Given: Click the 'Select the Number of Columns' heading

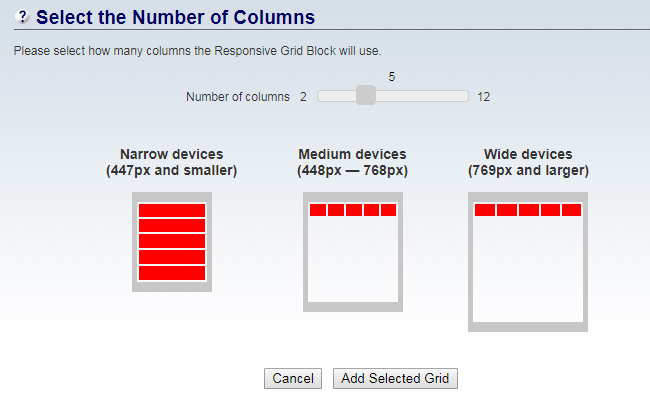Looking at the screenshot, I should [x=175, y=17].
